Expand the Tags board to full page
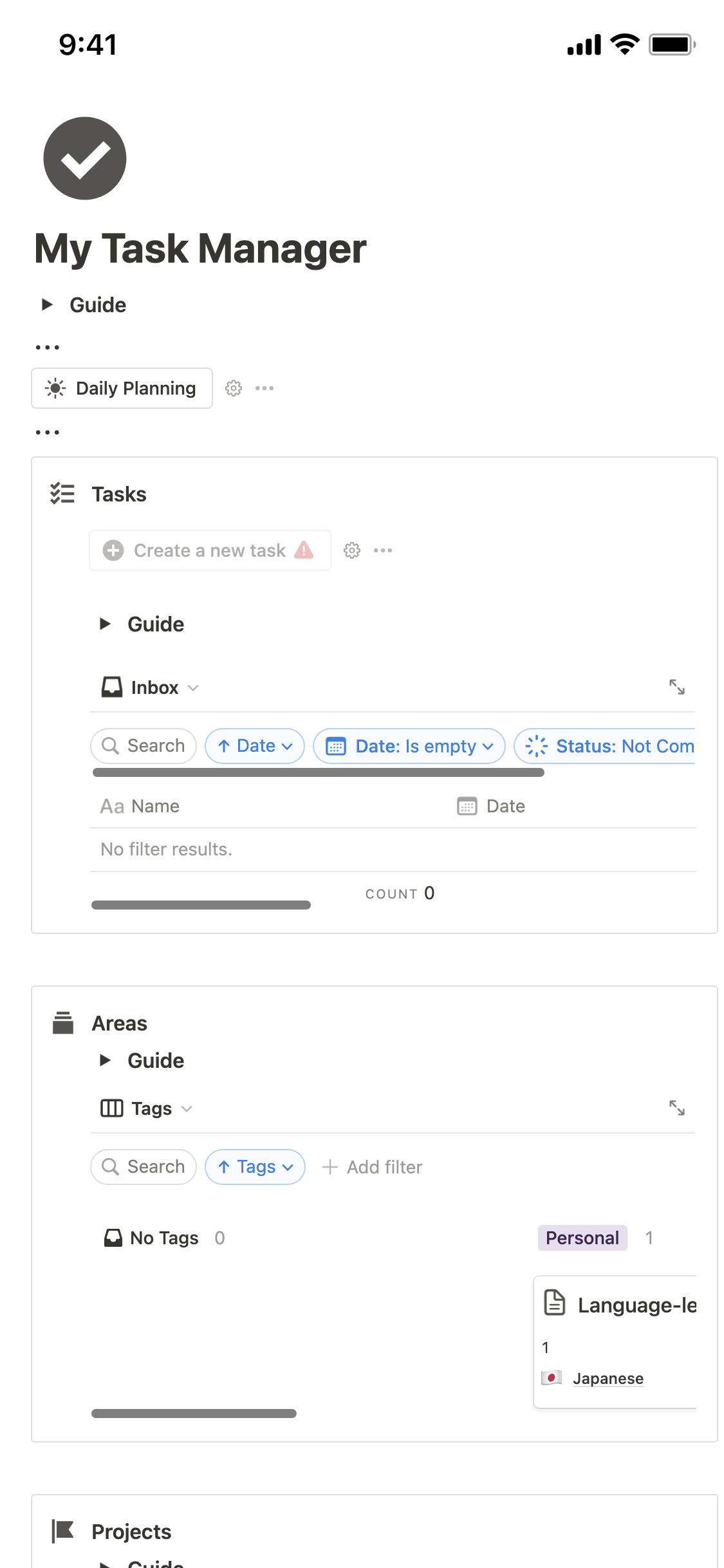This screenshot has height=1568, width=724. [x=676, y=1108]
